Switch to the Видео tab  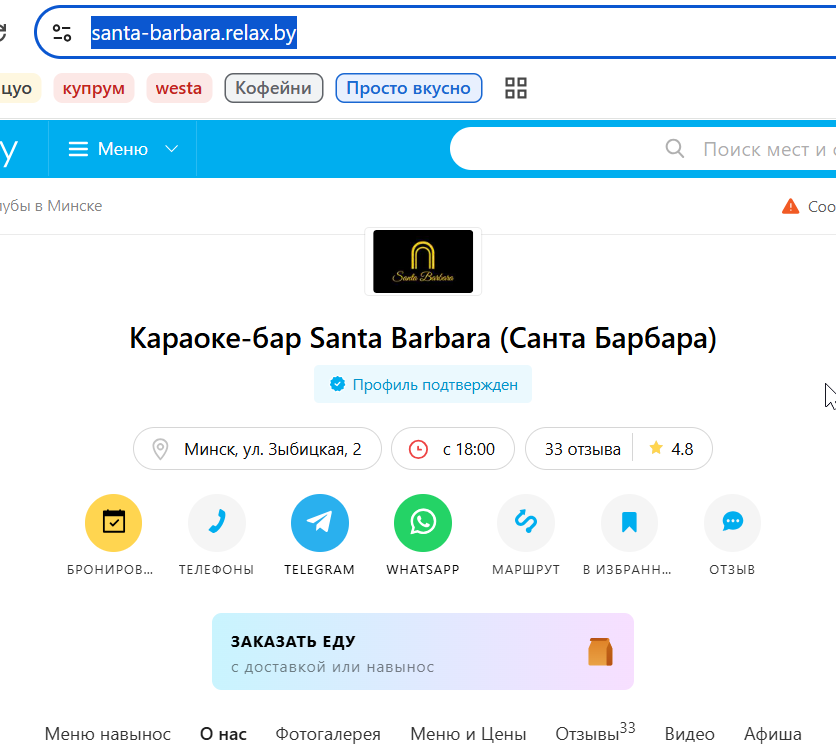pos(689,734)
